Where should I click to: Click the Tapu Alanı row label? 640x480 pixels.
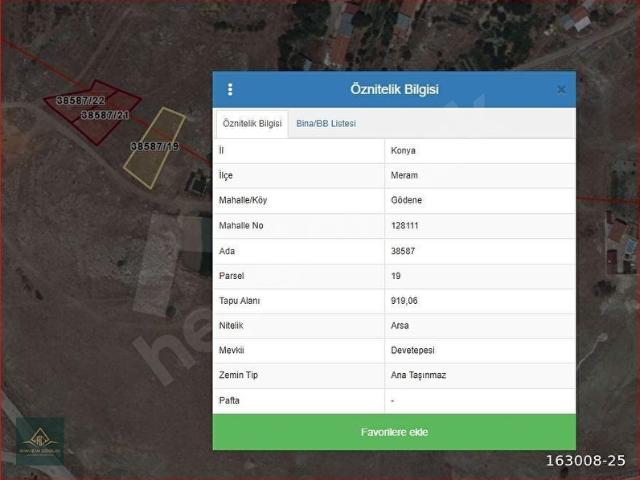pos(239,301)
